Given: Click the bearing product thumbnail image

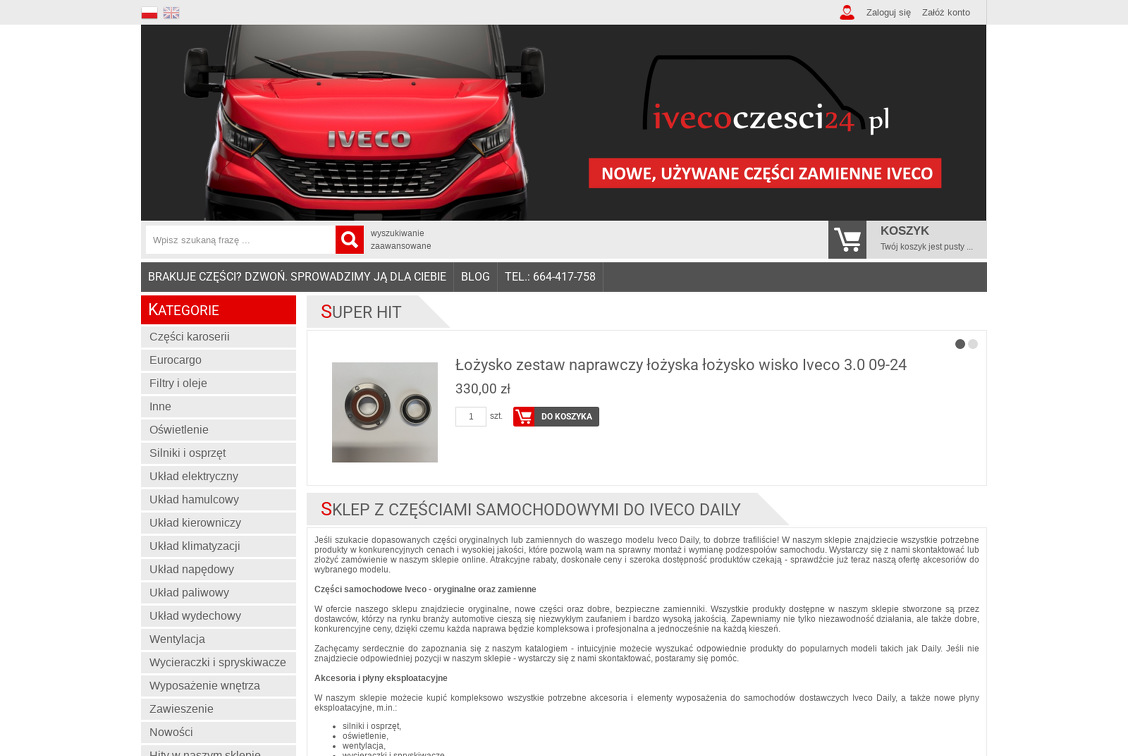Looking at the screenshot, I should [384, 412].
